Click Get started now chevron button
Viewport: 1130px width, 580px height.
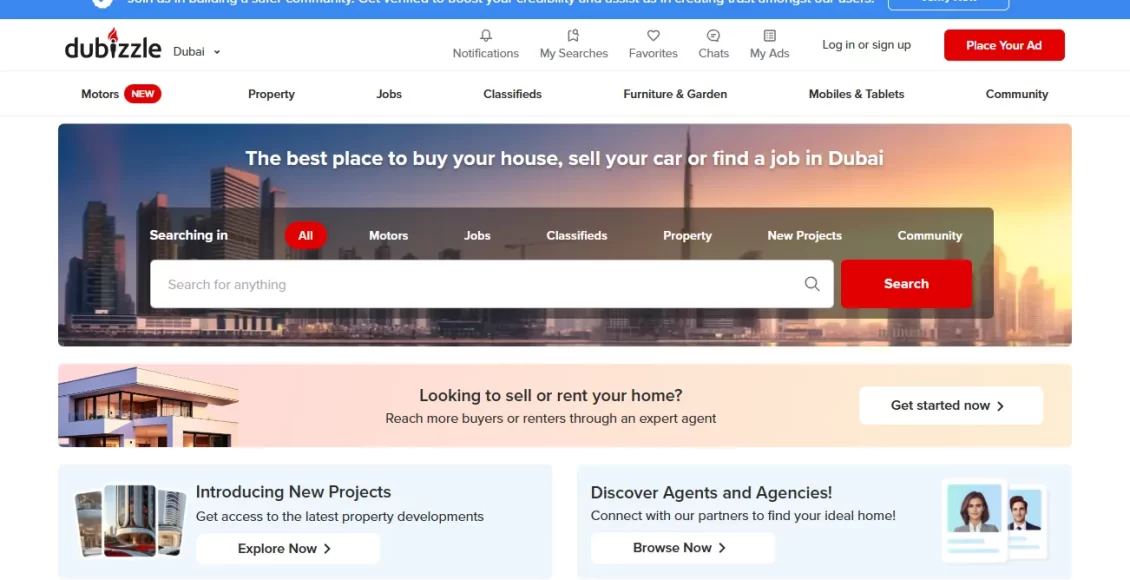tap(950, 406)
